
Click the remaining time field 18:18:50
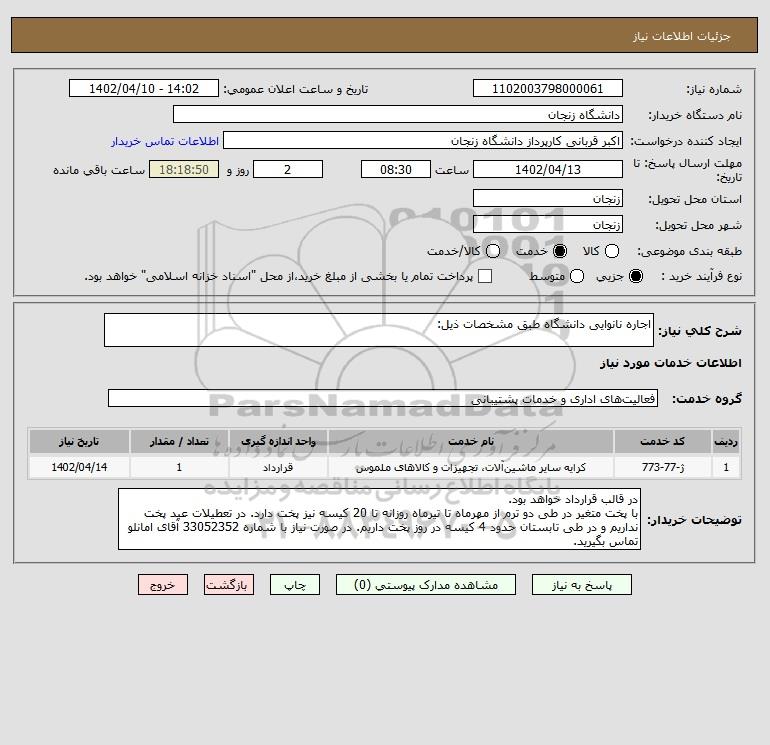point(184,169)
